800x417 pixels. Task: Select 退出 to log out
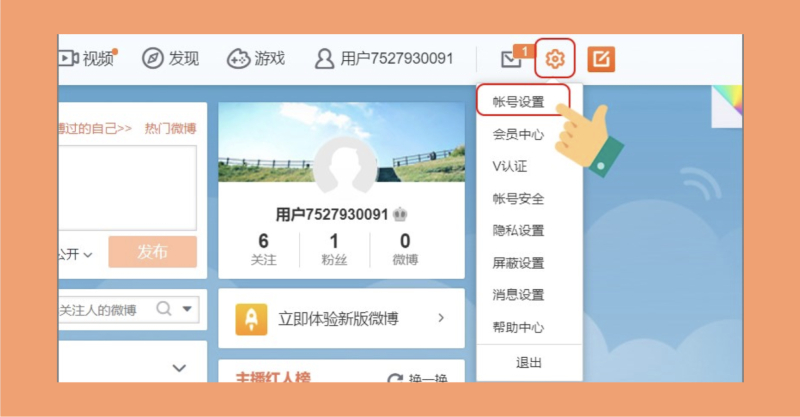pos(529,362)
